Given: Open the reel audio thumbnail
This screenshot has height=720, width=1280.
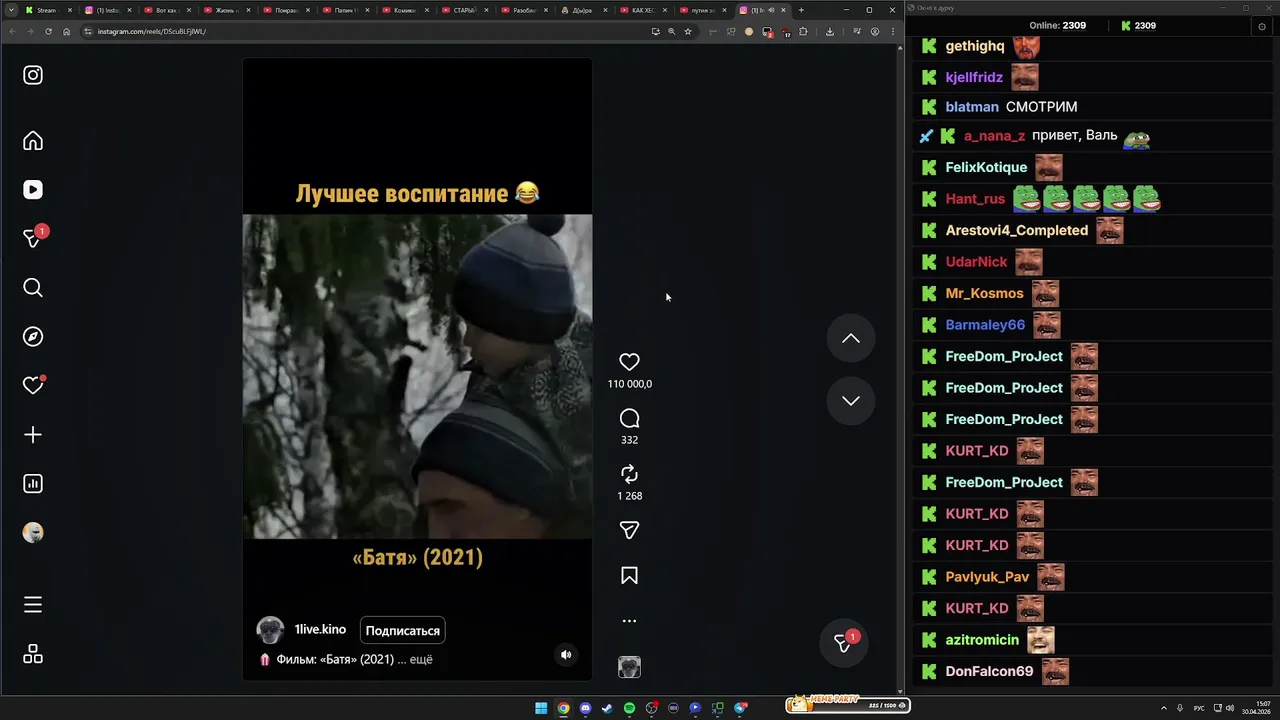Looking at the screenshot, I should pos(629,667).
